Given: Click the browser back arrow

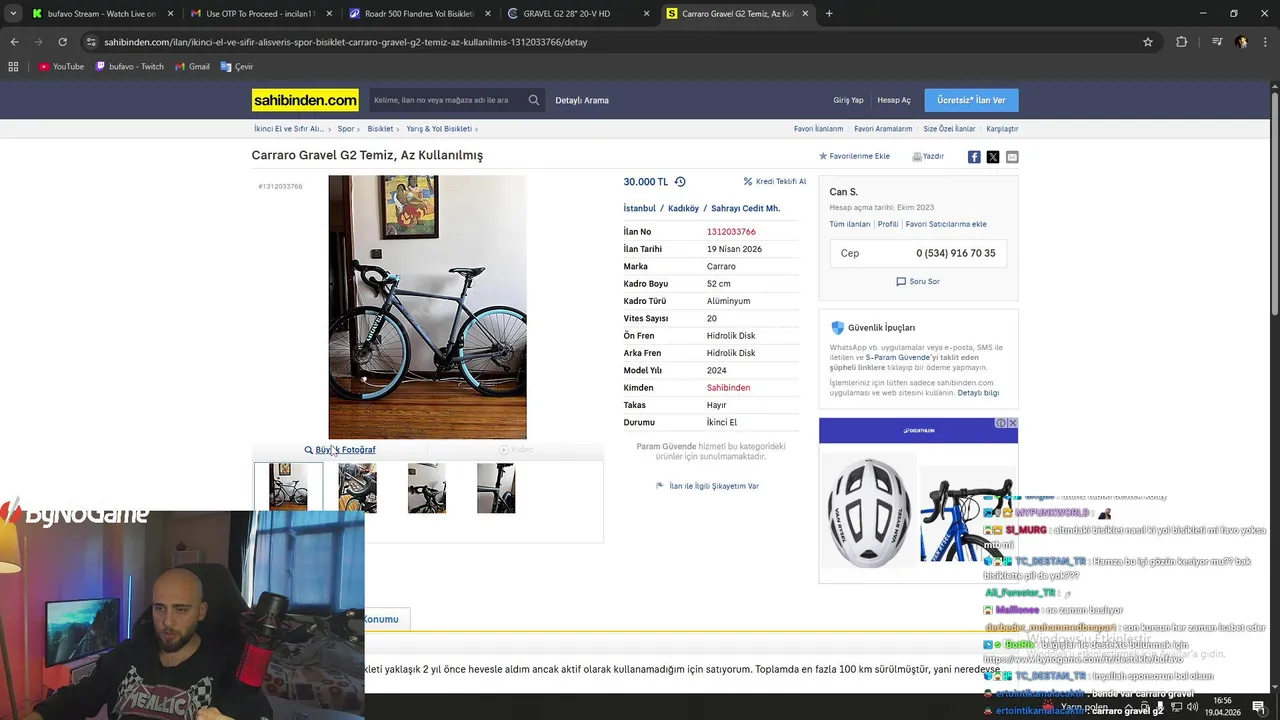Looking at the screenshot, I should point(14,42).
